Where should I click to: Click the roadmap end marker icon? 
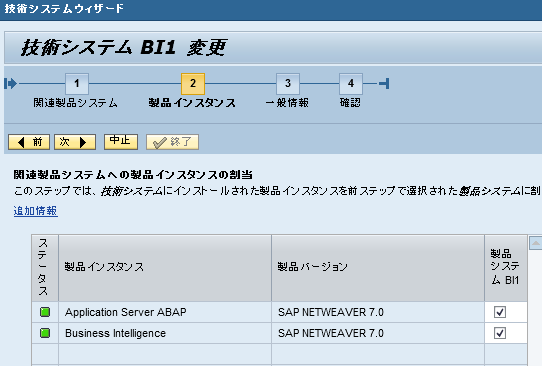click(384, 84)
